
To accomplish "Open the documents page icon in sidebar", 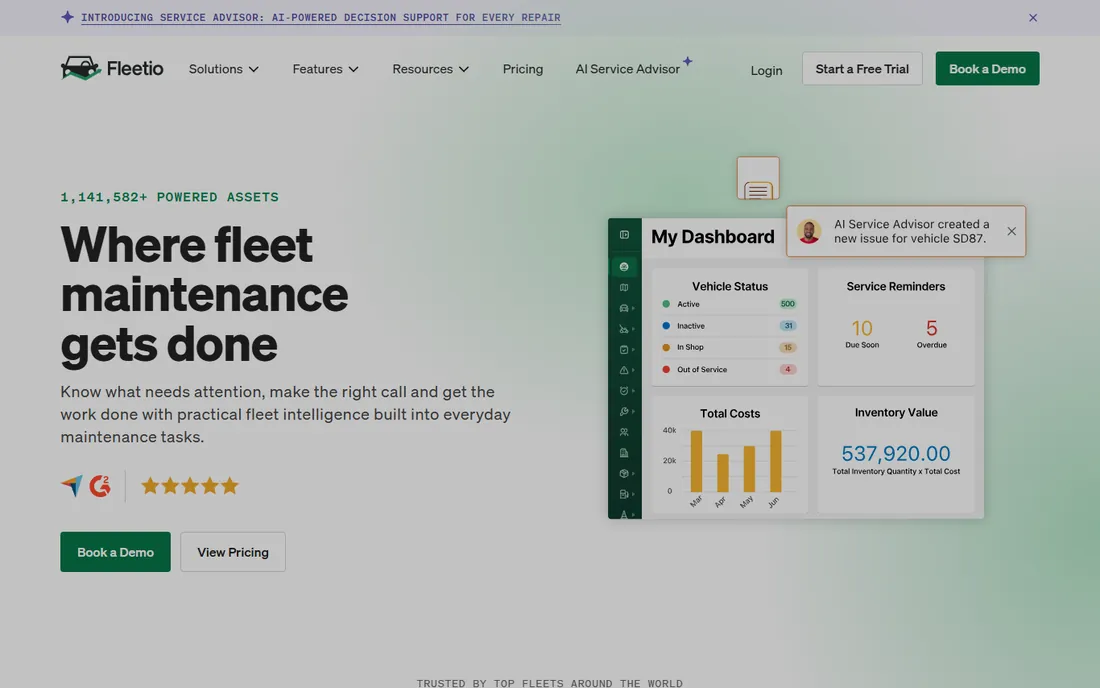I will pos(624,453).
